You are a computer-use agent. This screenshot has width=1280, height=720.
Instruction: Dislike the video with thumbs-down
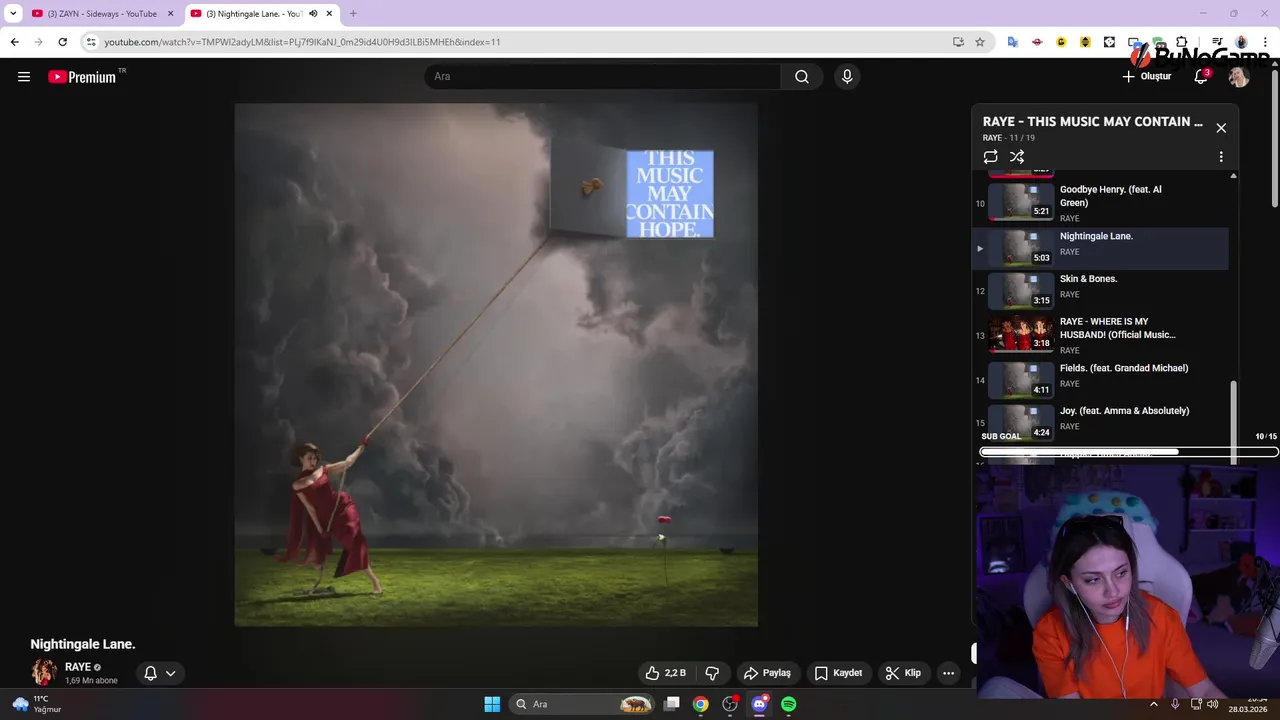click(713, 673)
